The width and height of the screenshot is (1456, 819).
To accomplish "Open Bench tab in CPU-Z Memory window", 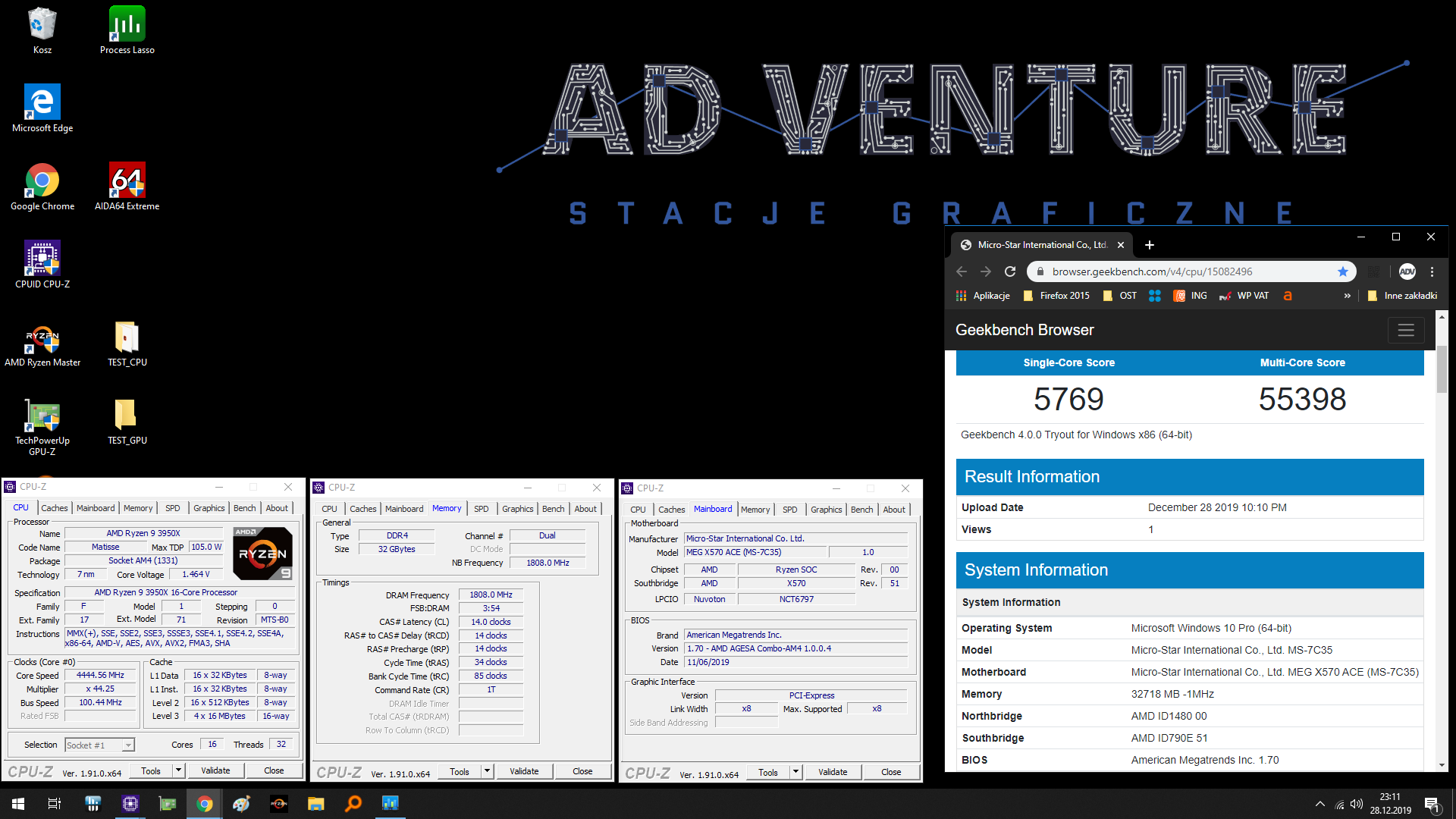I will point(553,509).
